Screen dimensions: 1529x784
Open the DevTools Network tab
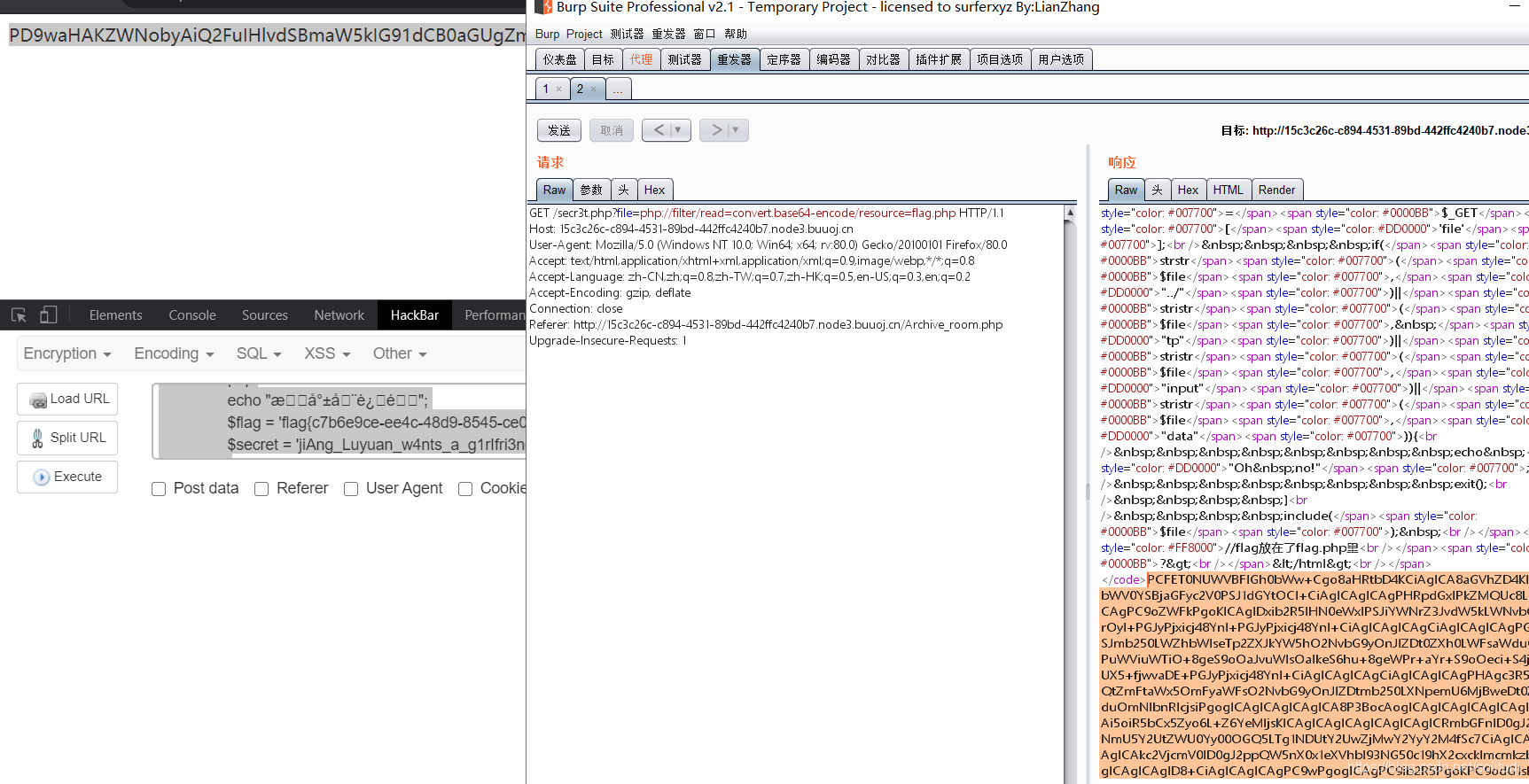click(x=339, y=315)
